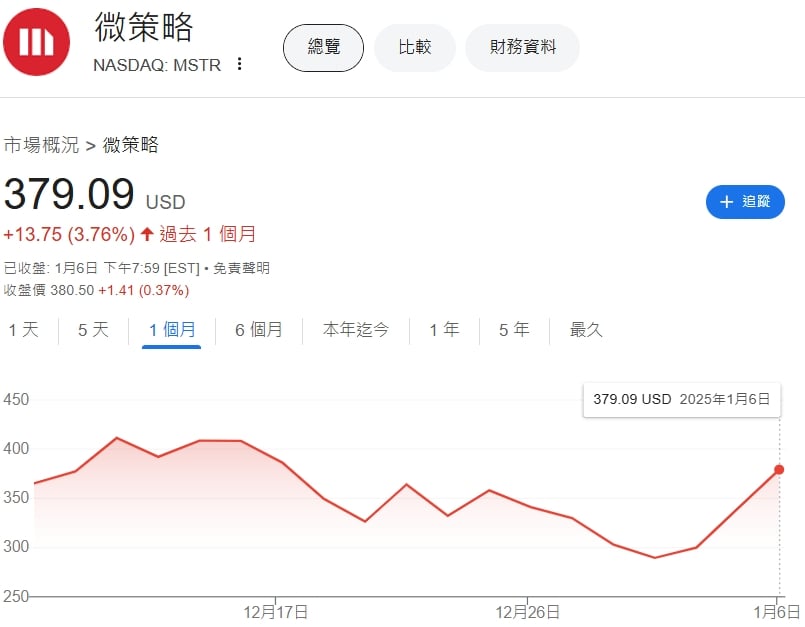Select the 1 天 time range
Viewport: 805px width, 627px height.
[24, 330]
